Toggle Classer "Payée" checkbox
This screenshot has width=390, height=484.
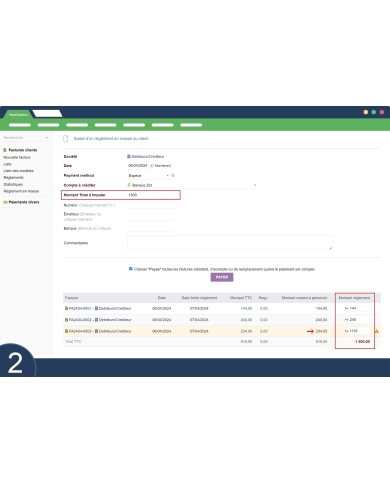pyautogui.click(x=131, y=269)
